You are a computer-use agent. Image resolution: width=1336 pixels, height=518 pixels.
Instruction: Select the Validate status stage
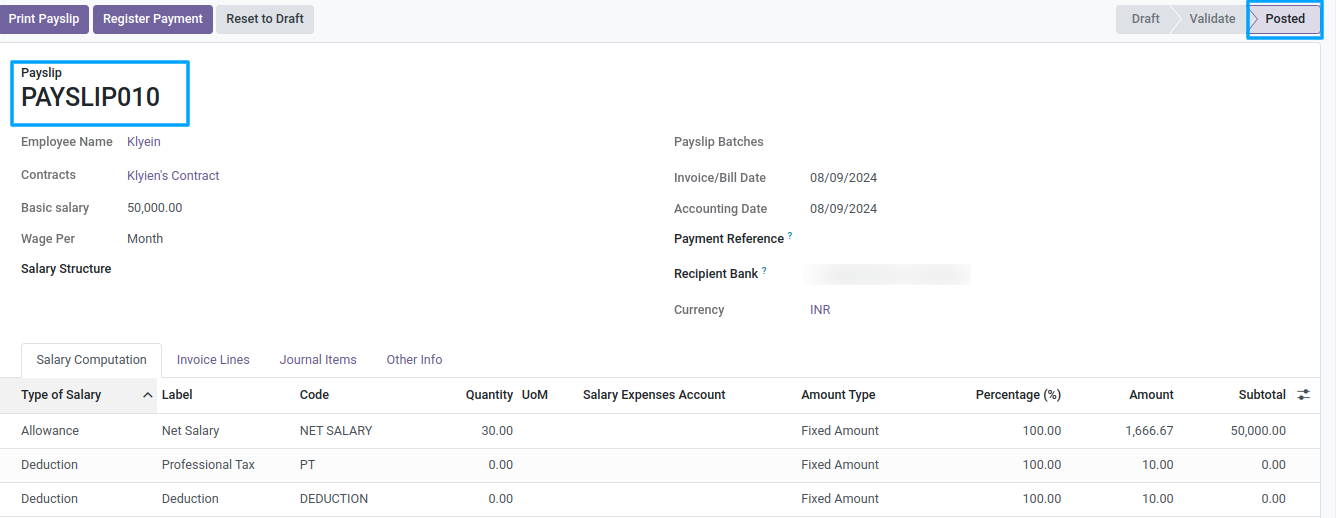[1212, 19]
